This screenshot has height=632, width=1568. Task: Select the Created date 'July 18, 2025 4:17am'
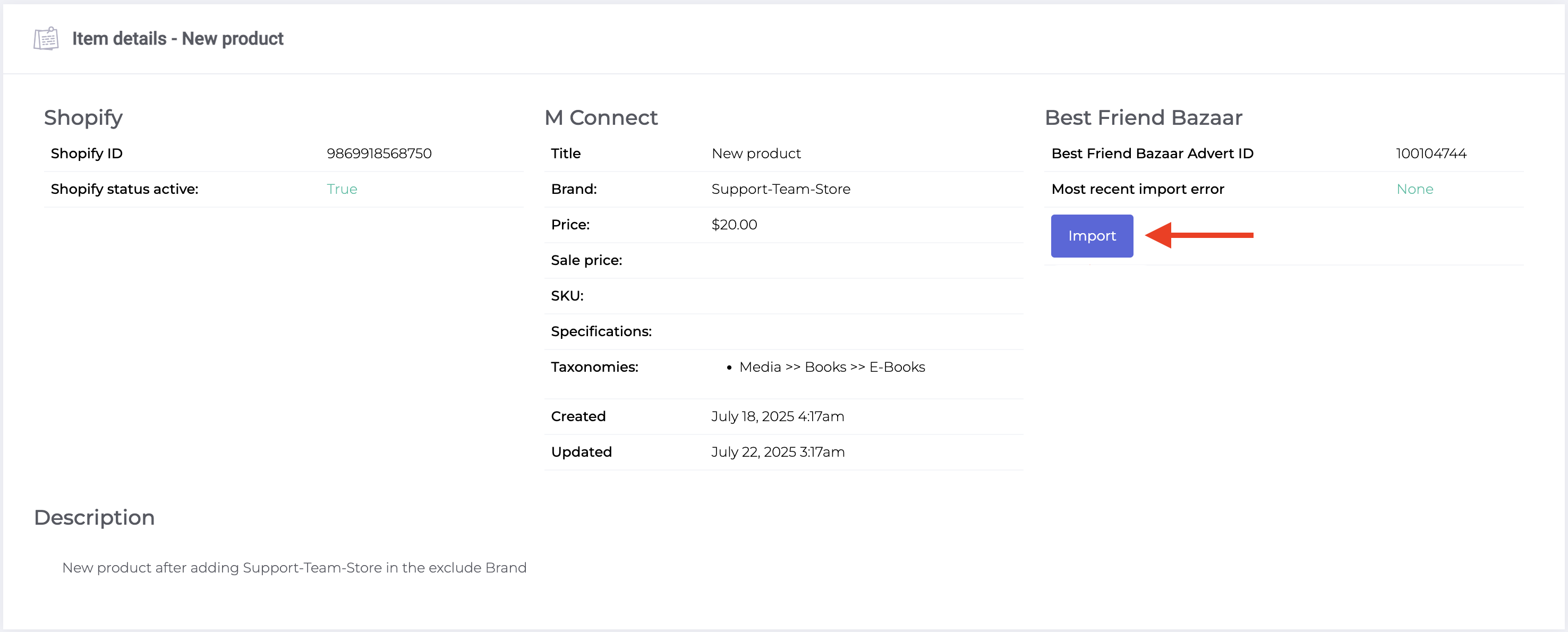pyautogui.click(x=777, y=416)
